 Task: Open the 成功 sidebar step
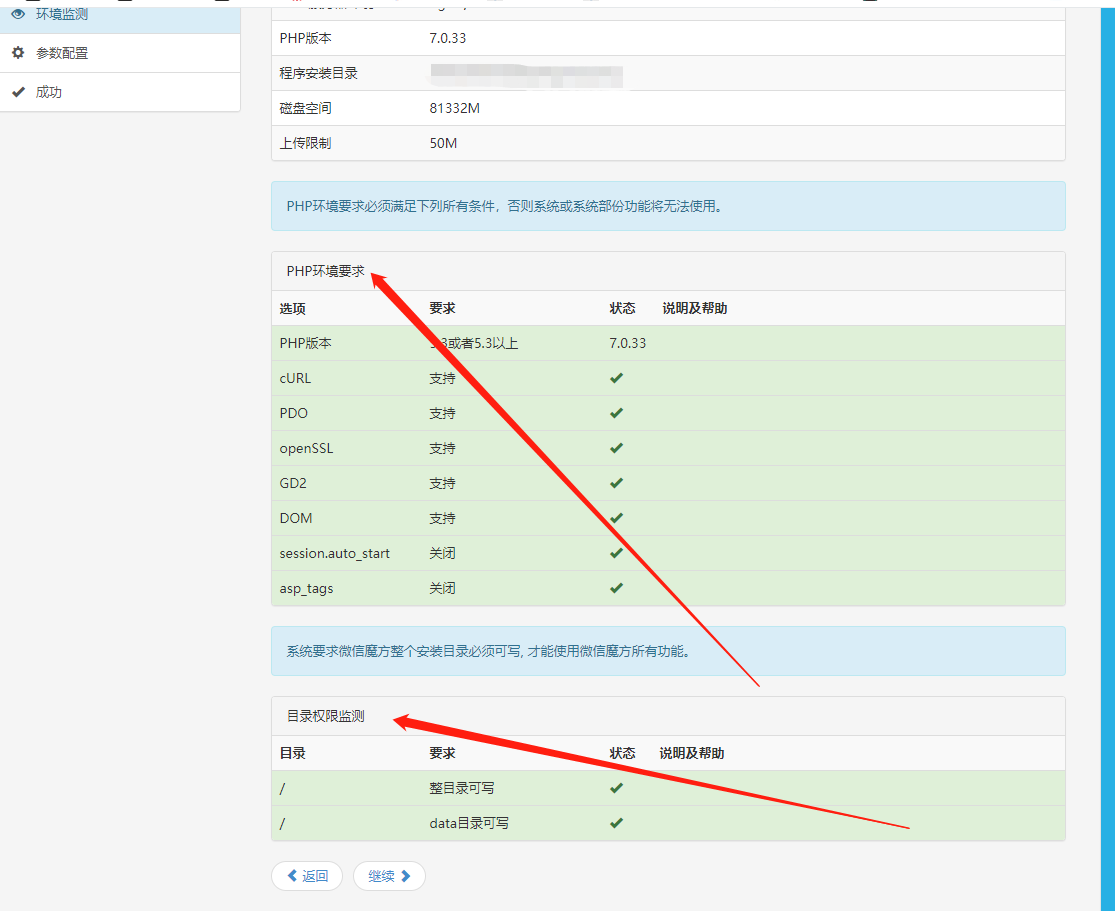click(x=119, y=92)
